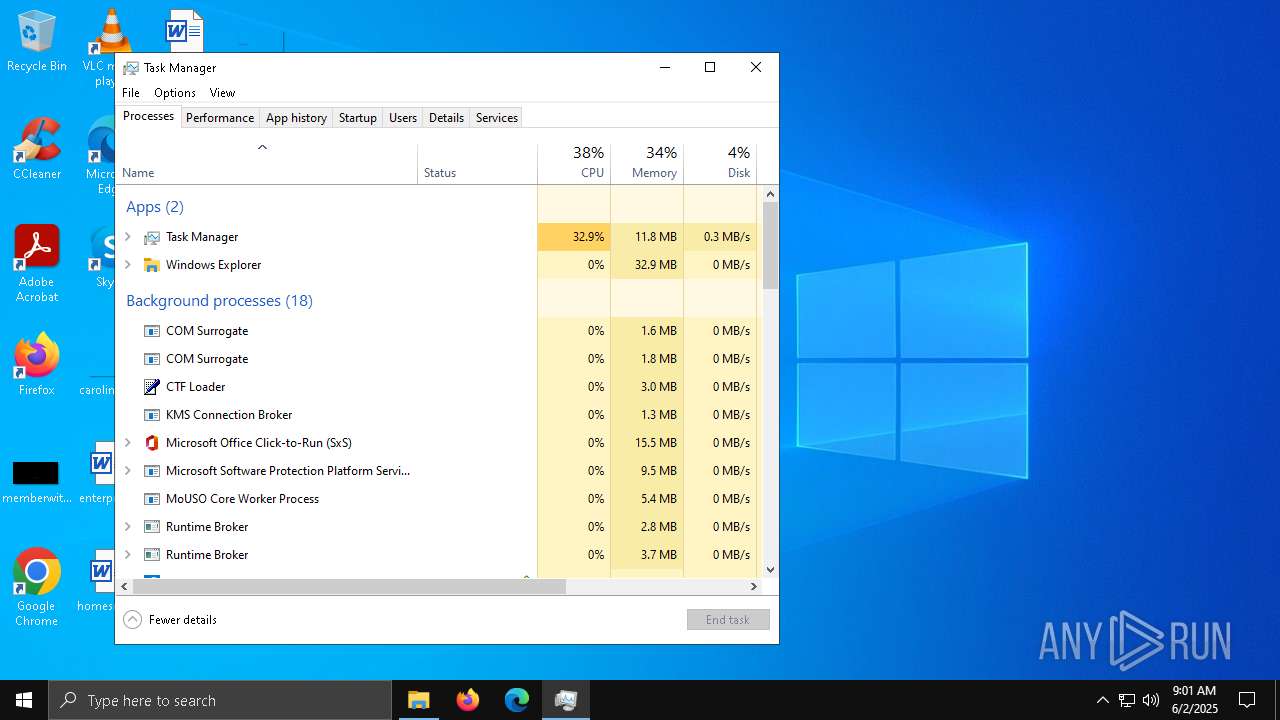
Task: Open the Recycle Bin desktop icon
Action: pos(36,42)
